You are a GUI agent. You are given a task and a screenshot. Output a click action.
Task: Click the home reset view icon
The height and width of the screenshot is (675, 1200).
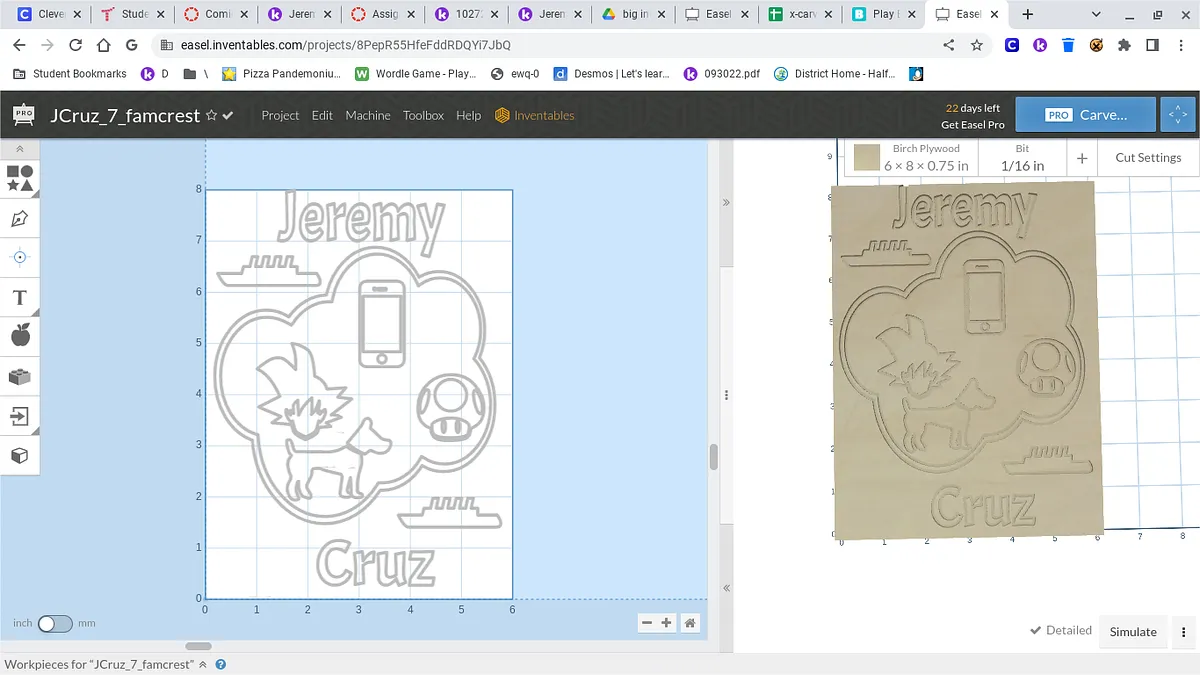pyautogui.click(x=690, y=623)
